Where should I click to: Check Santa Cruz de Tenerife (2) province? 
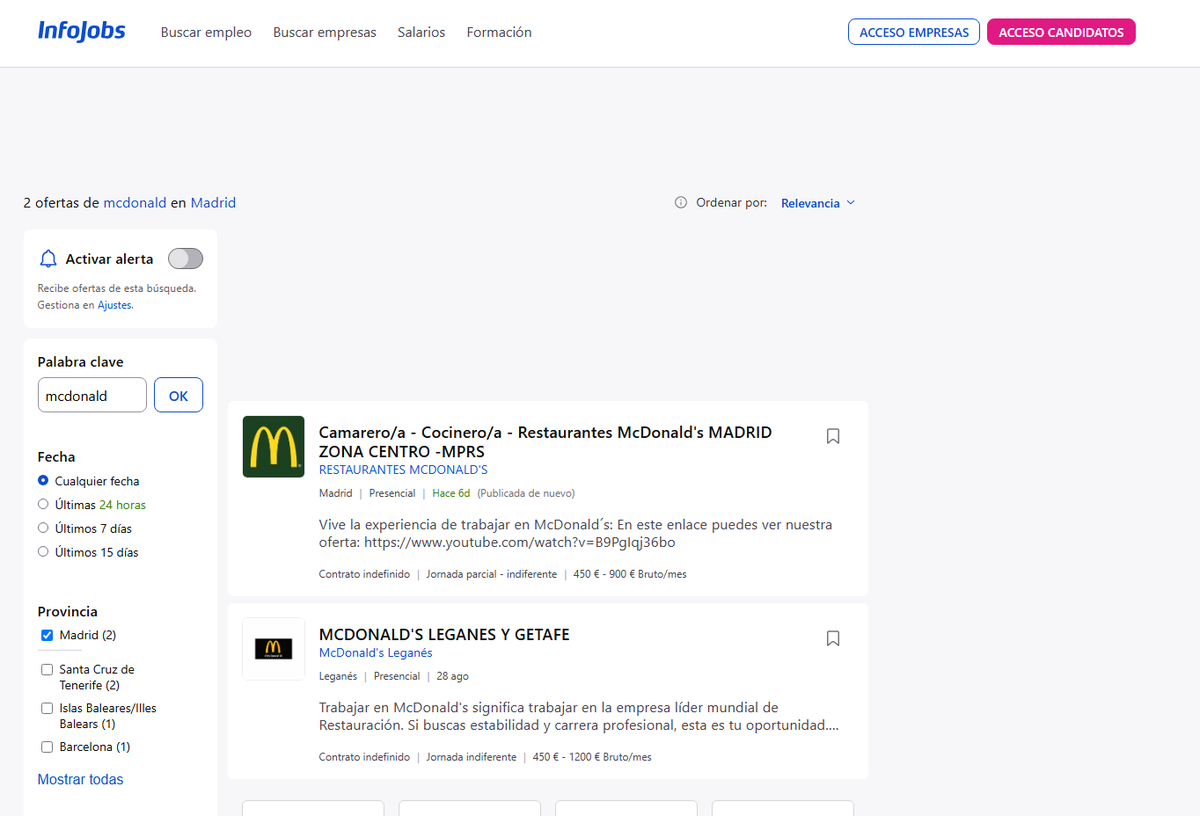(47, 670)
